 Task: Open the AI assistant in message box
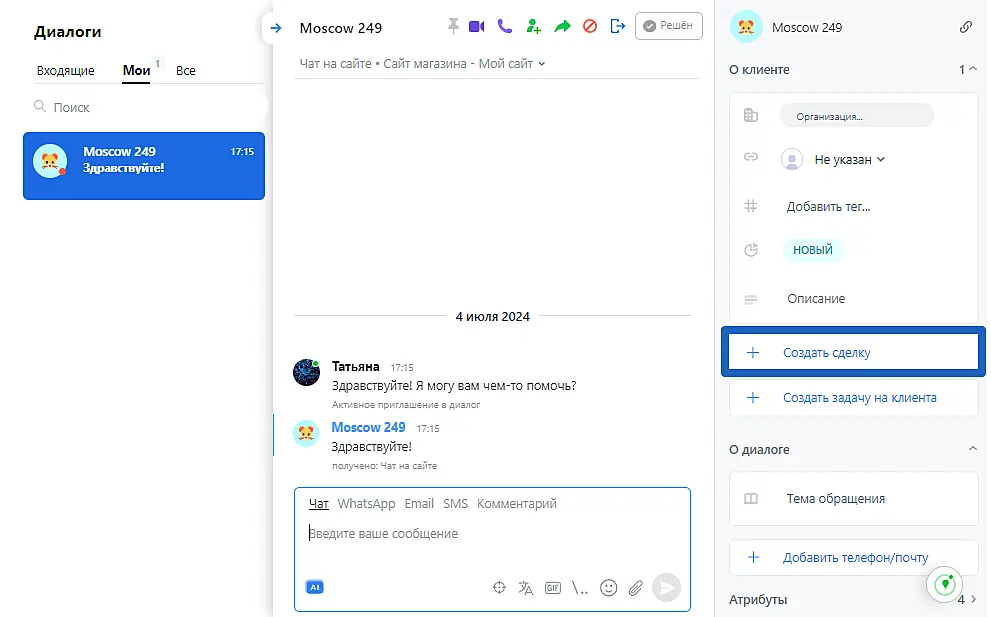pos(315,588)
